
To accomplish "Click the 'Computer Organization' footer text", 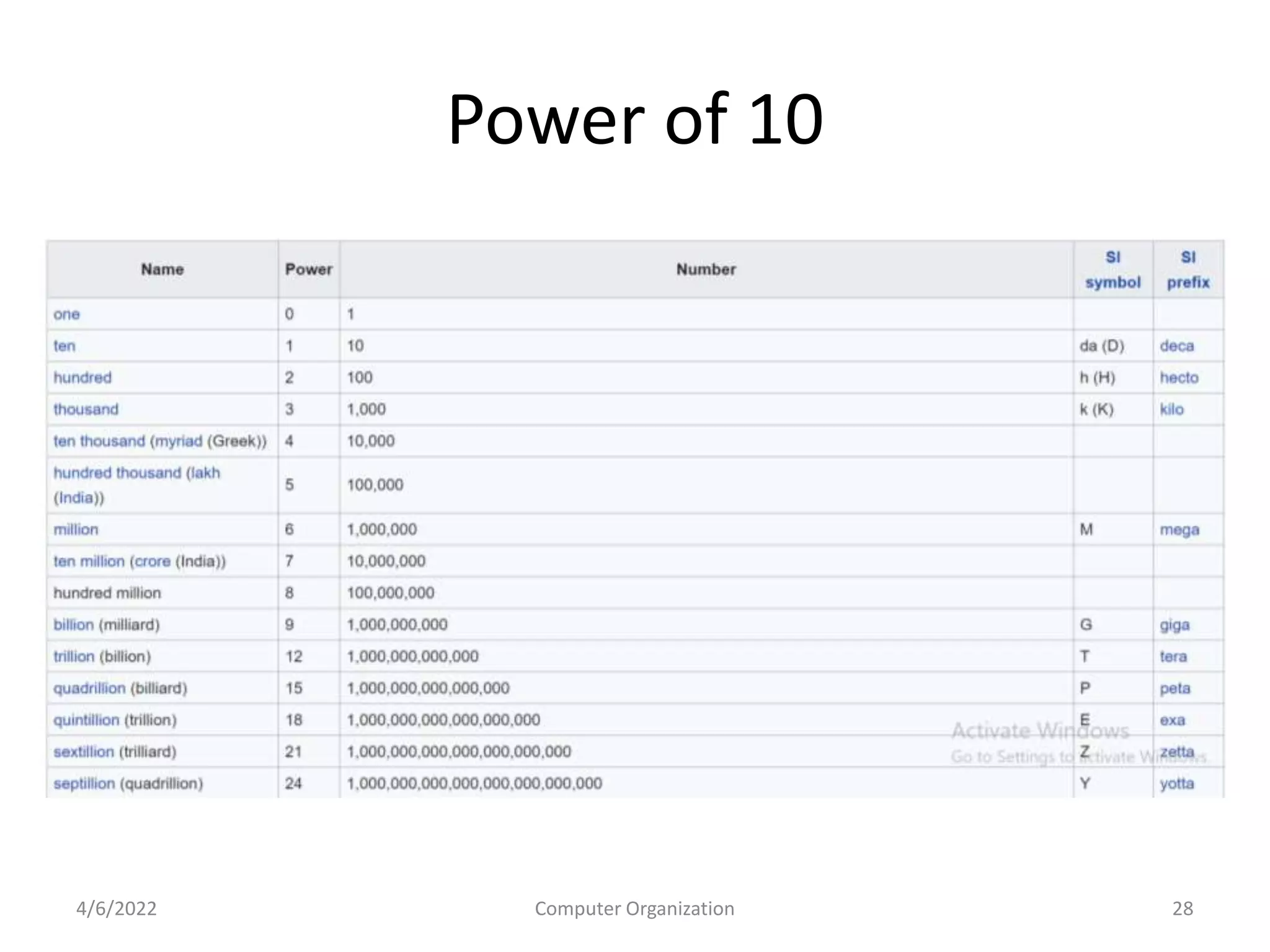I will (634, 909).
